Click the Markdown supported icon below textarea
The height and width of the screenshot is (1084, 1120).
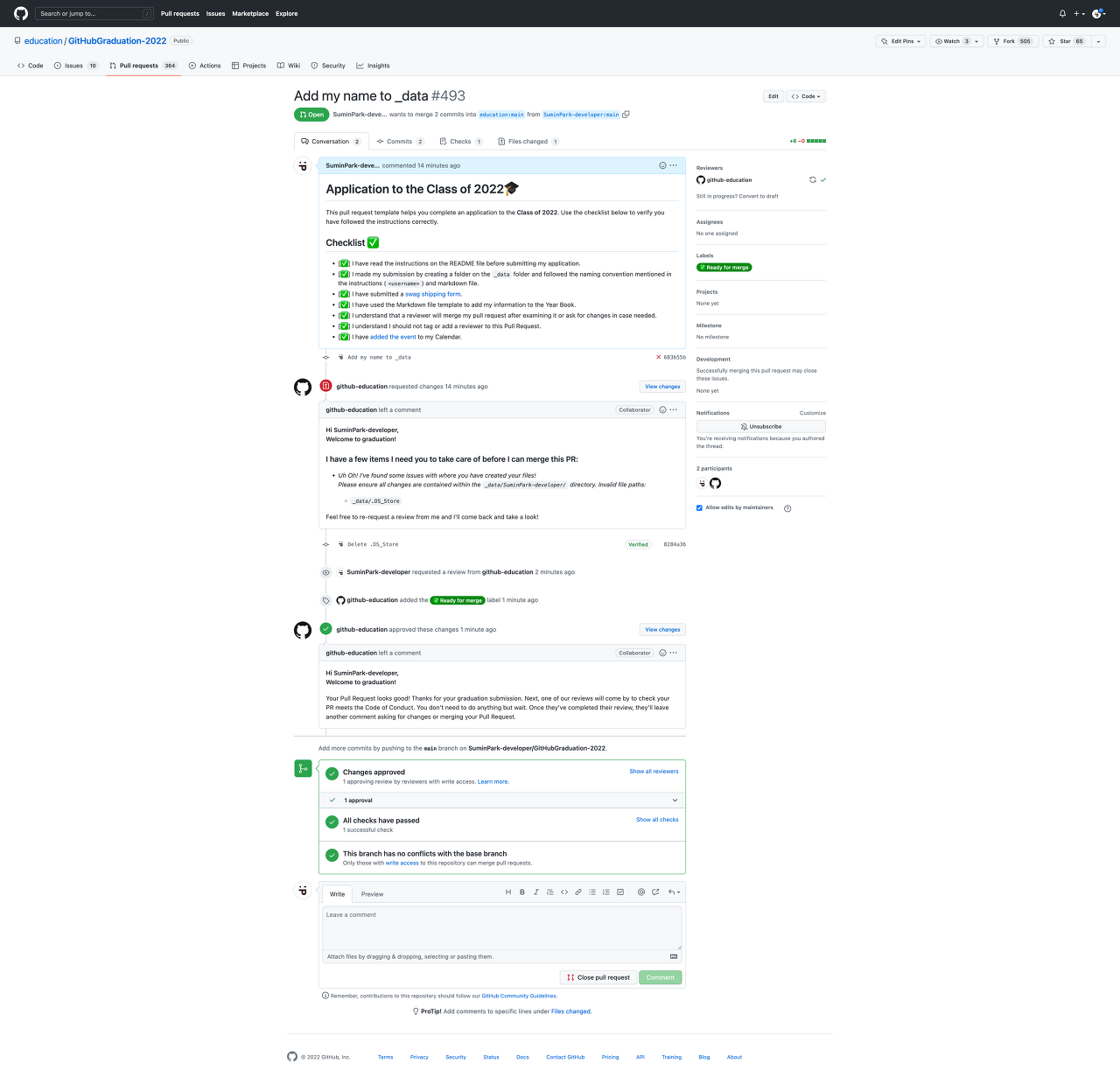674,956
